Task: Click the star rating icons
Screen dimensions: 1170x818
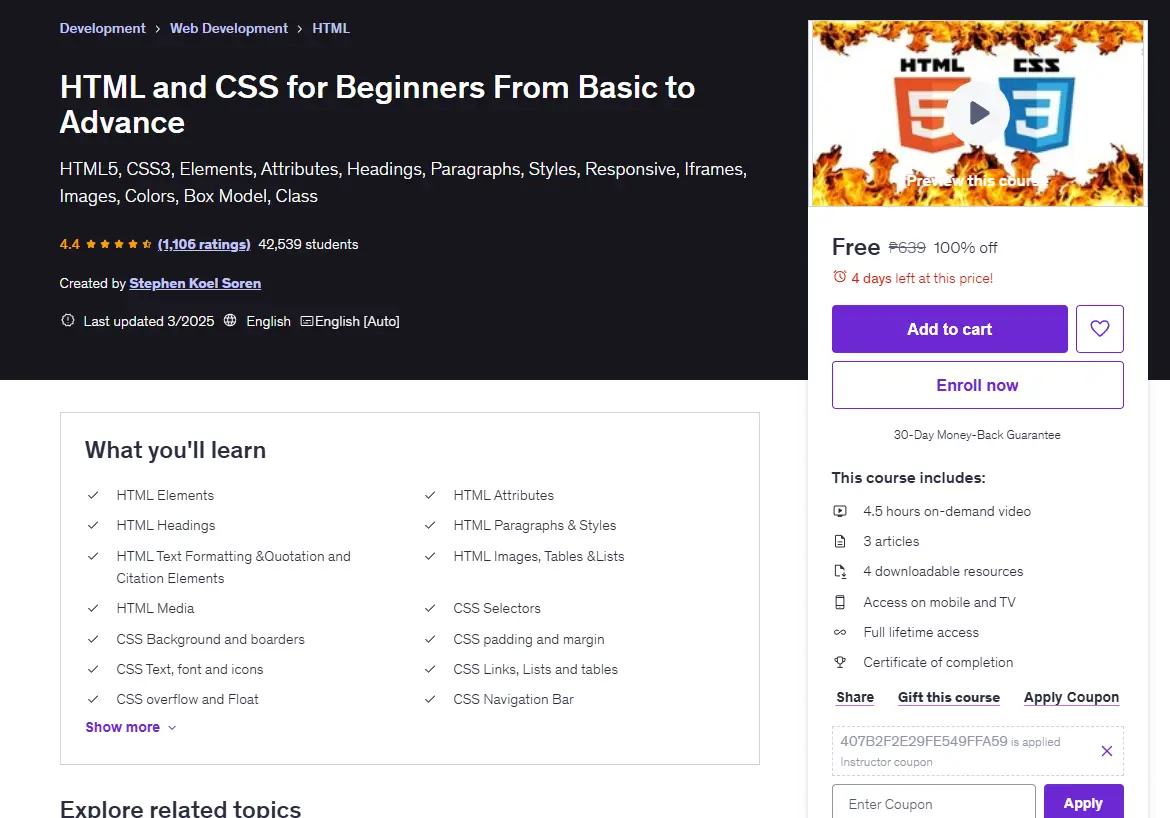Action: pyautogui.click(x=119, y=244)
